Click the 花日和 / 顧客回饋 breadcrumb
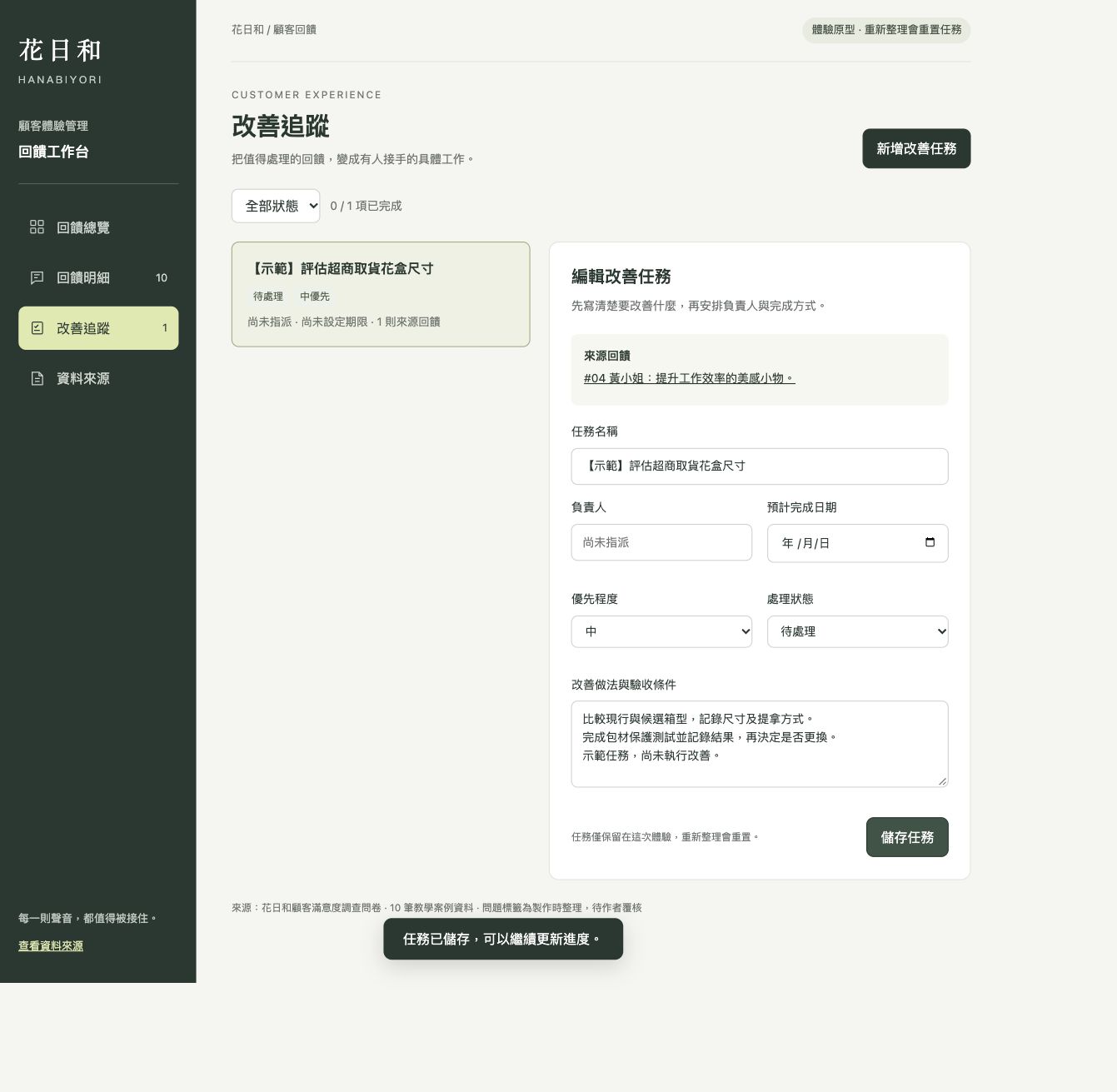The width and height of the screenshot is (1117, 1092). pyautogui.click(x=274, y=29)
